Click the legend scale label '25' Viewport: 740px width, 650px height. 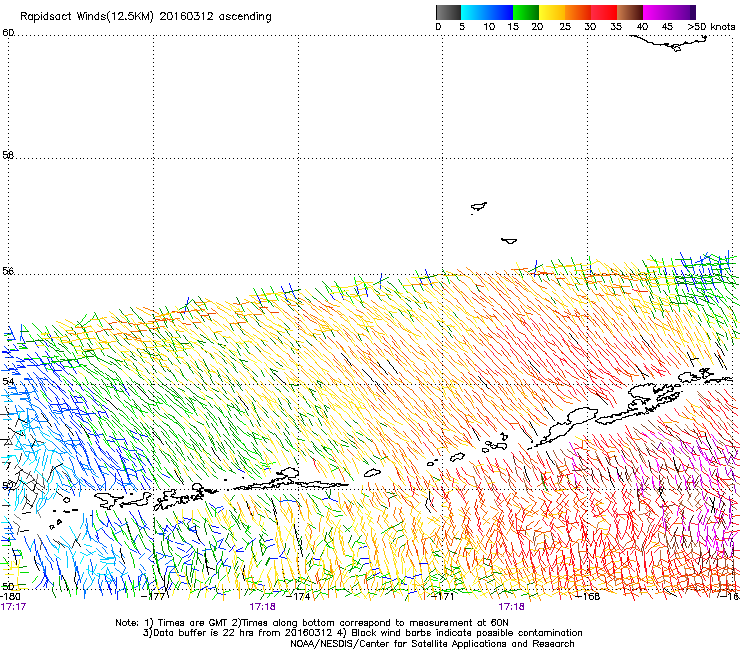pyautogui.click(x=565, y=27)
